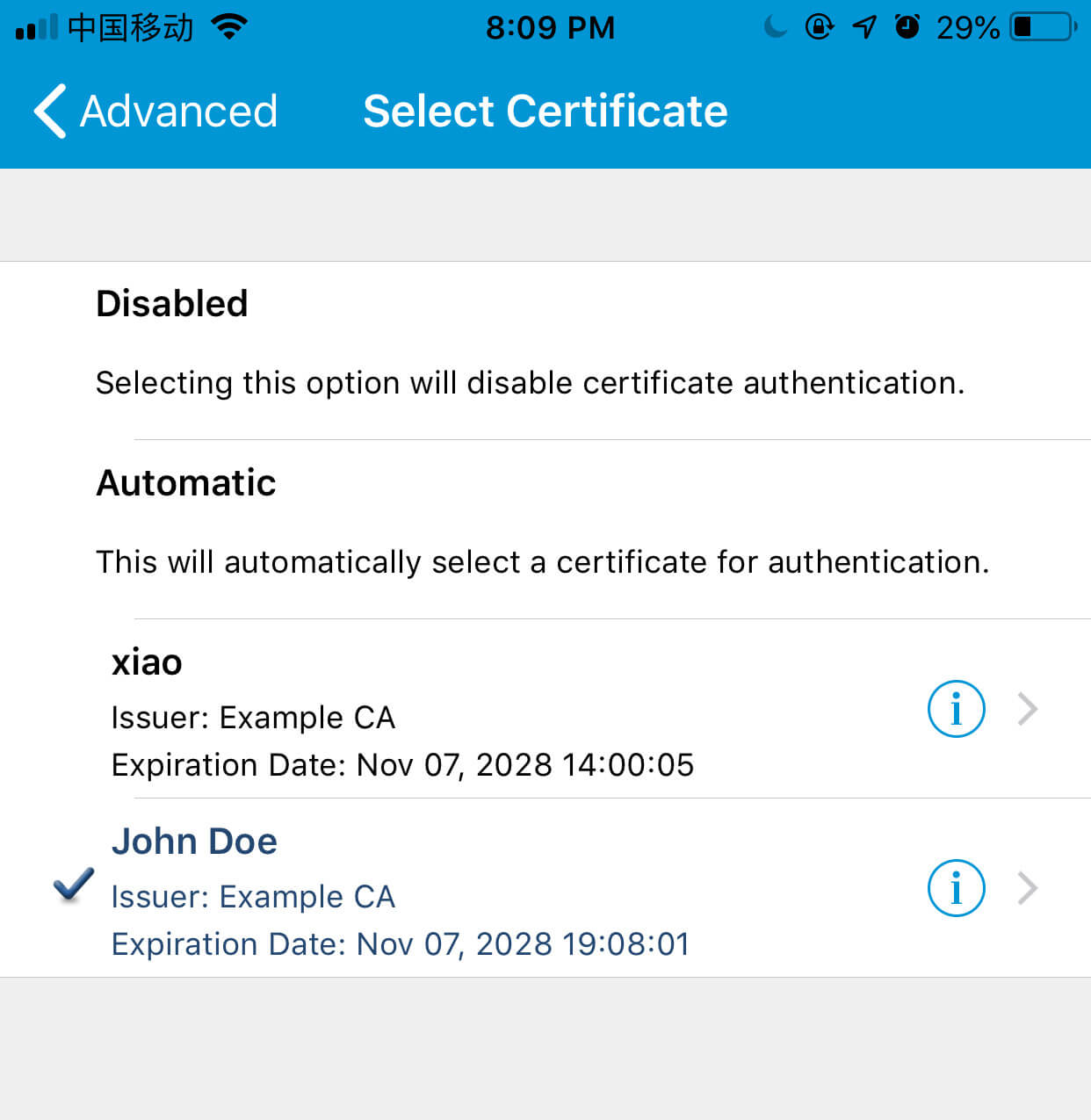Tap the Wi-Fi icon in status bar
The width and height of the screenshot is (1091, 1120).
229,27
